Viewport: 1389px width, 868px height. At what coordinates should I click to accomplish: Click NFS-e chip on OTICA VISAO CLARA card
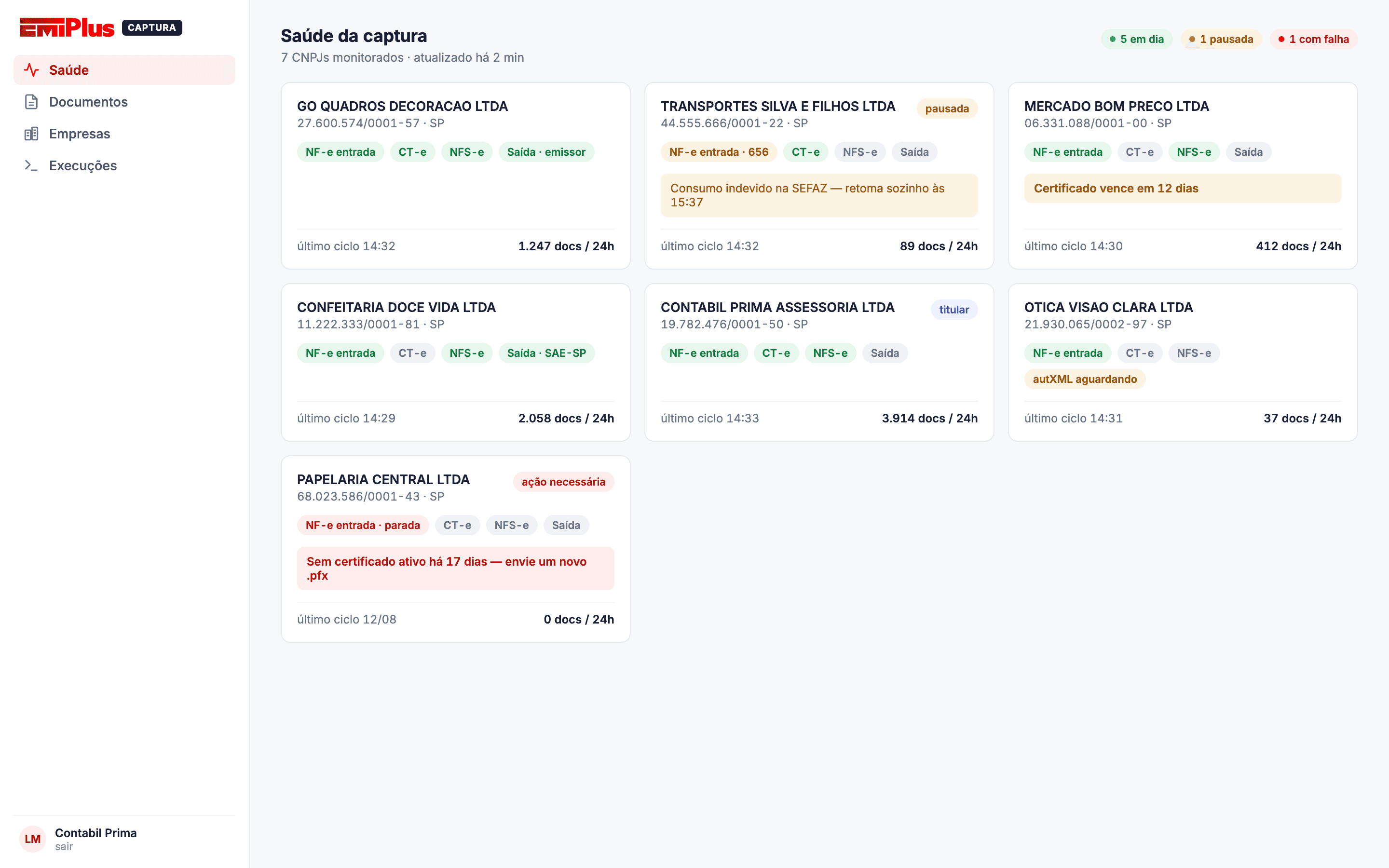tap(1194, 353)
